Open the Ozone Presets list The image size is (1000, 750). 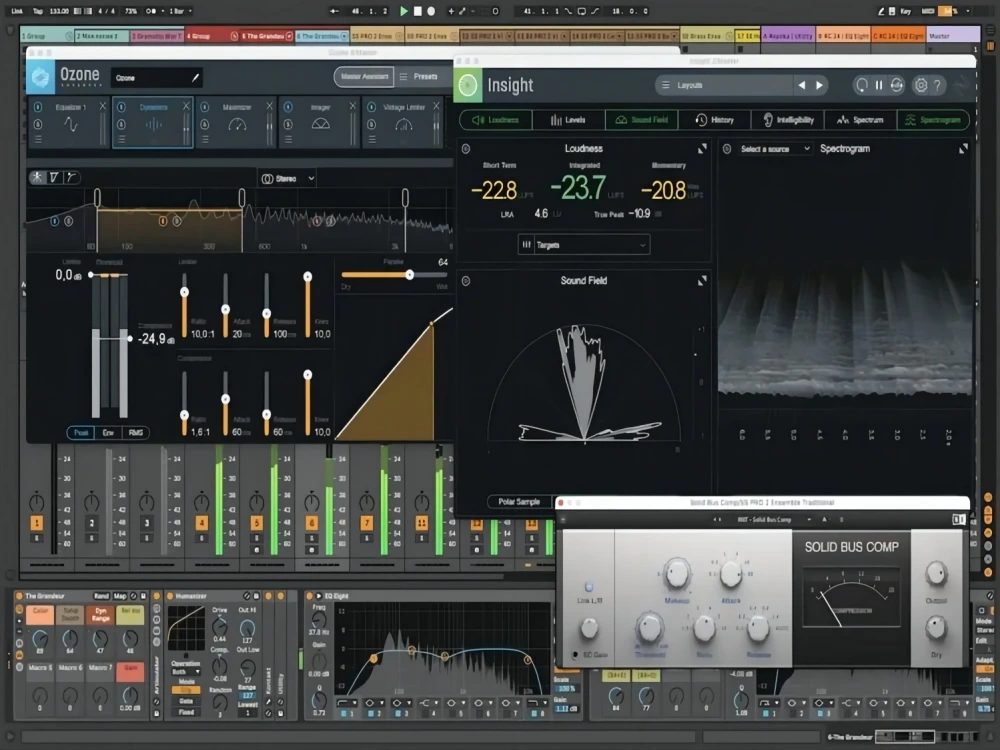point(419,77)
